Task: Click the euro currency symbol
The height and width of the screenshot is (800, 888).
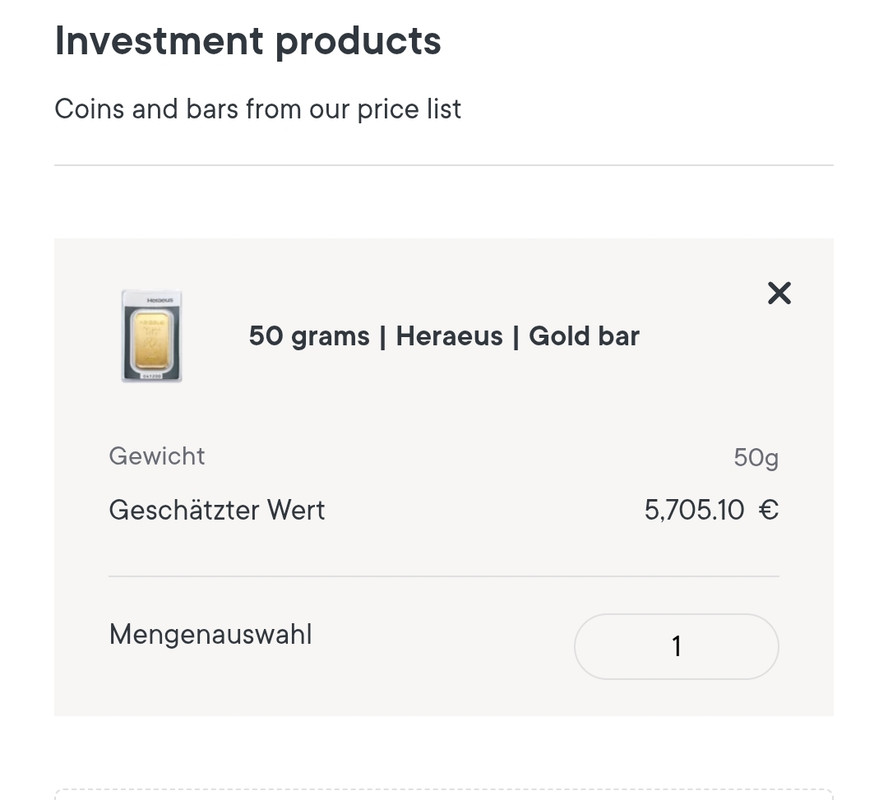Action: pos(768,510)
